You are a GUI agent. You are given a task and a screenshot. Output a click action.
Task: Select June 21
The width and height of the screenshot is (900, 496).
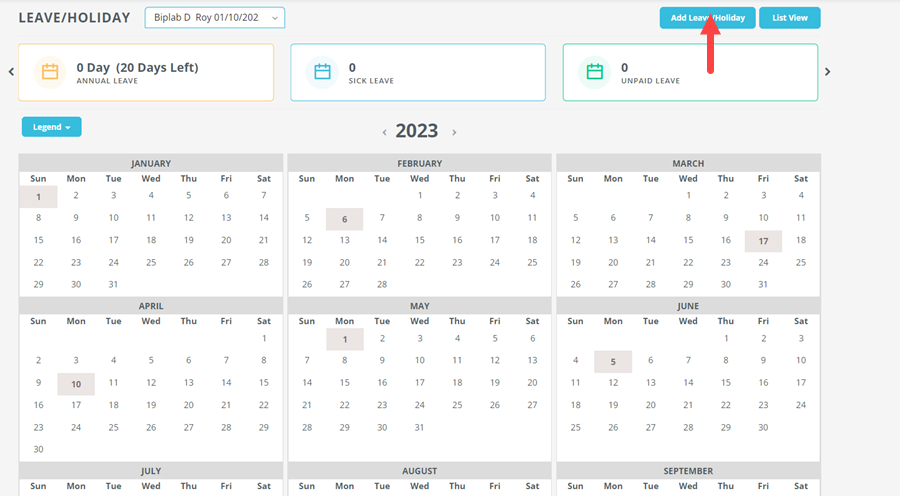(x=688, y=405)
